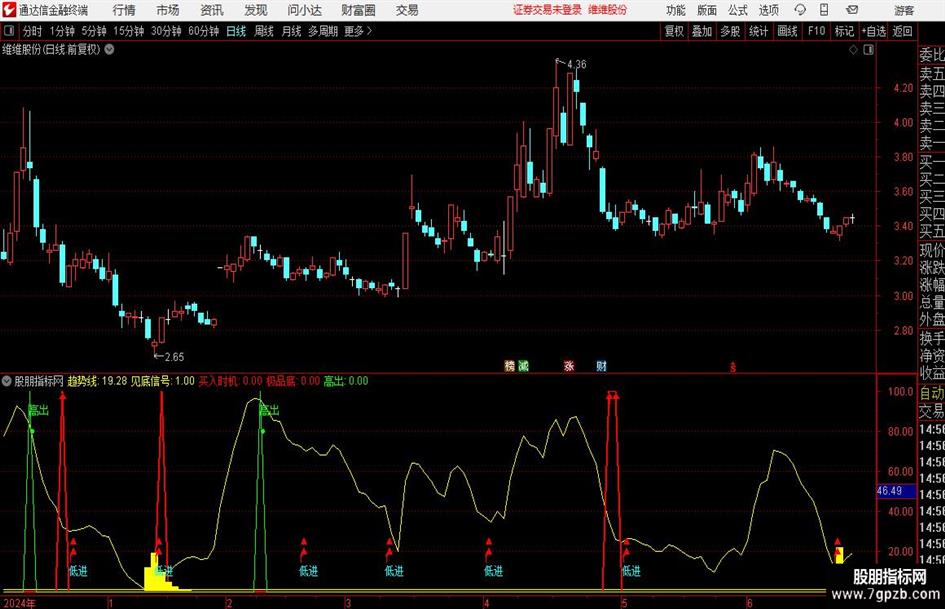The image size is (945, 609).
Task: Open the 公式 menu
Action: [738, 10]
